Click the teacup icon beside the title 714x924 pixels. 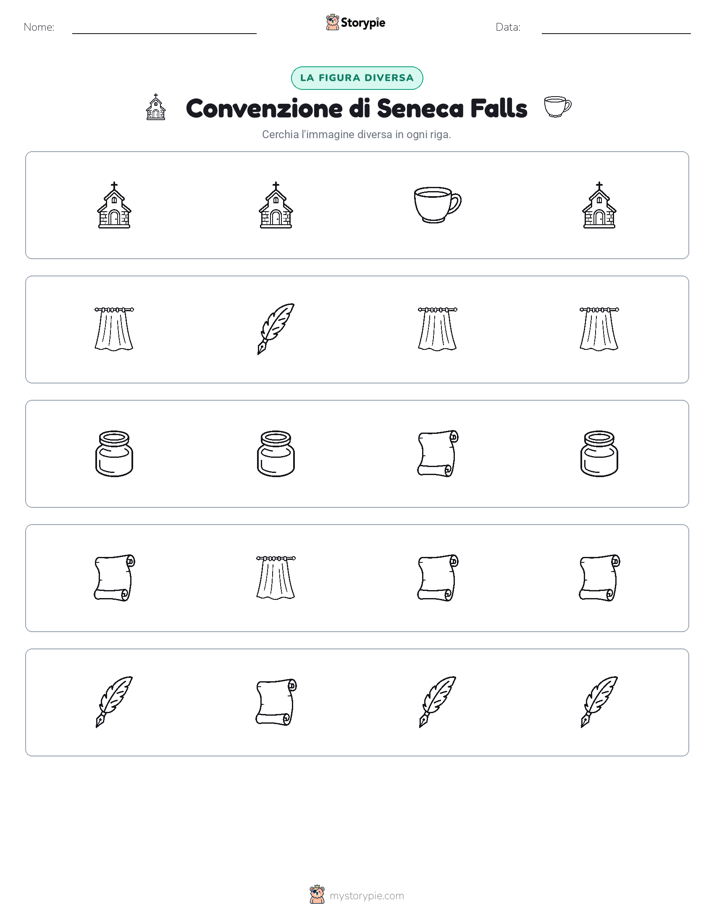coord(557,107)
